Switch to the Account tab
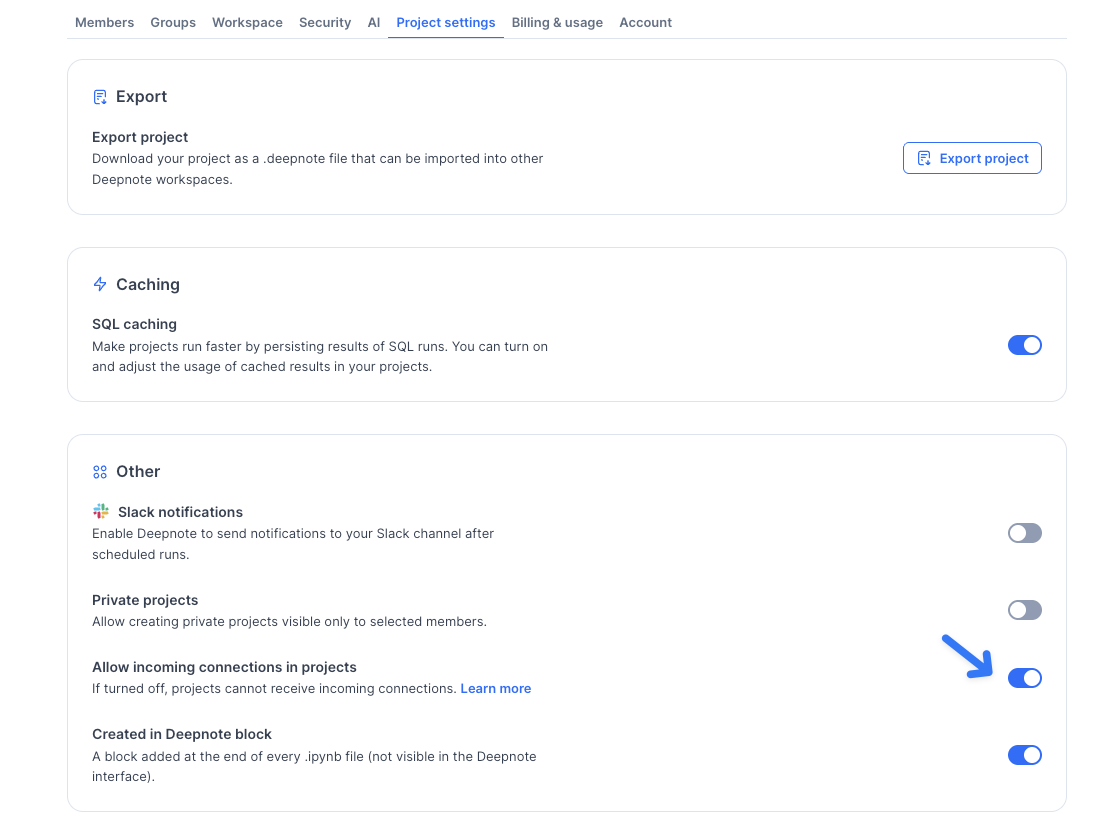The width and height of the screenshot is (1117, 831). tap(645, 22)
